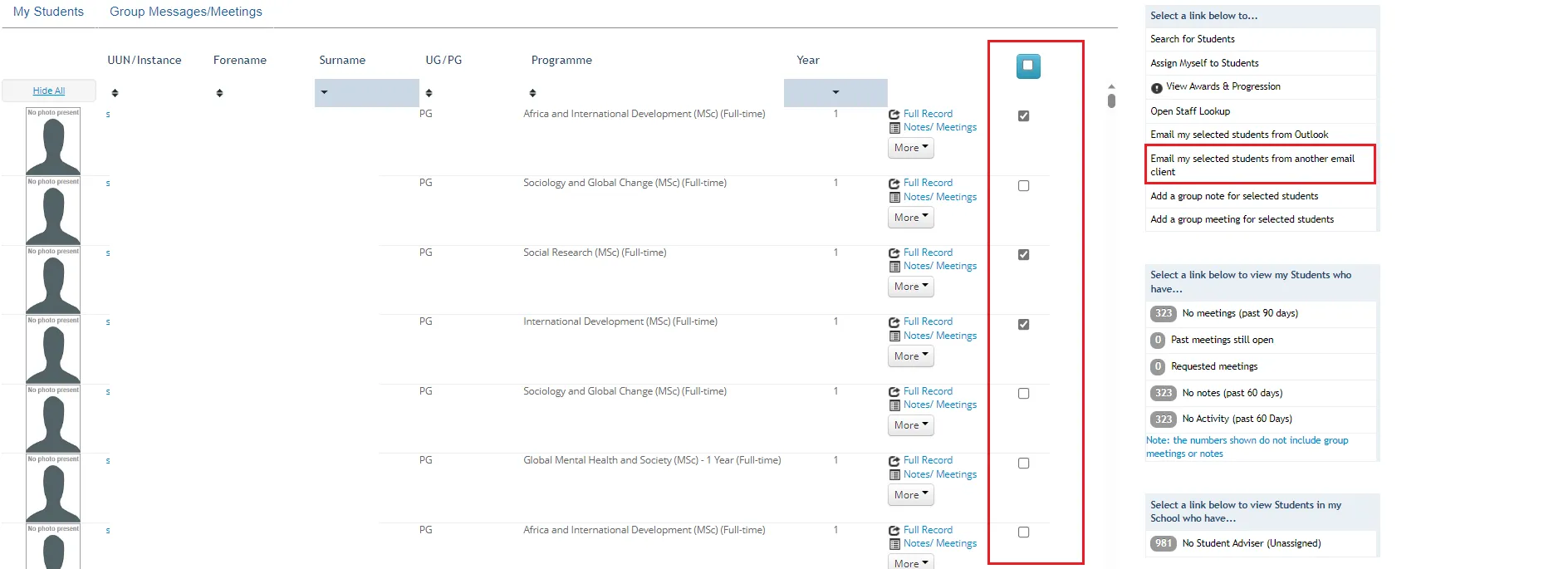Open the Year filter dropdown
The width and height of the screenshot is (1568, 569).
point(835,93)
